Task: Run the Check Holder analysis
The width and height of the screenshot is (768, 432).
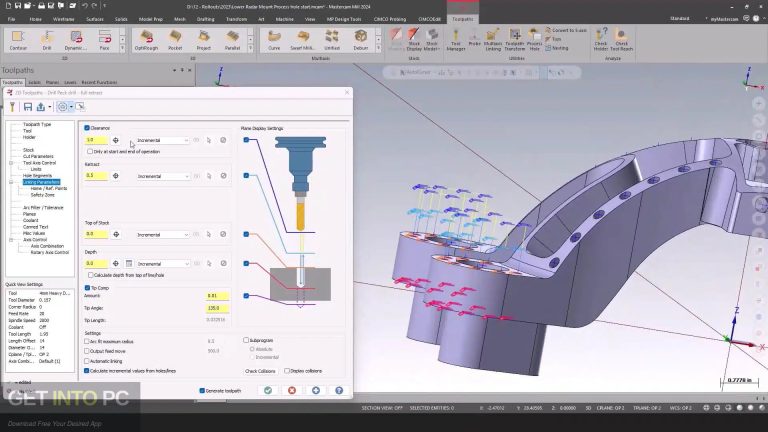Action: click(x=600, y=40)
